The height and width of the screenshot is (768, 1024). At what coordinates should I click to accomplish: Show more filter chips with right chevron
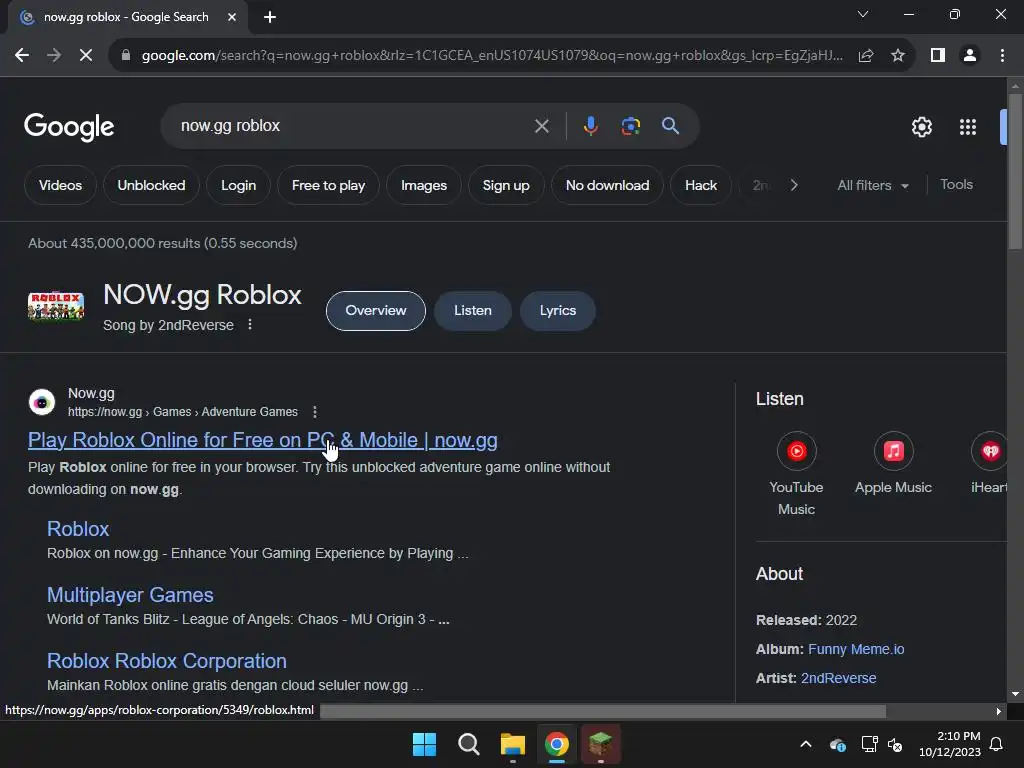794,185
